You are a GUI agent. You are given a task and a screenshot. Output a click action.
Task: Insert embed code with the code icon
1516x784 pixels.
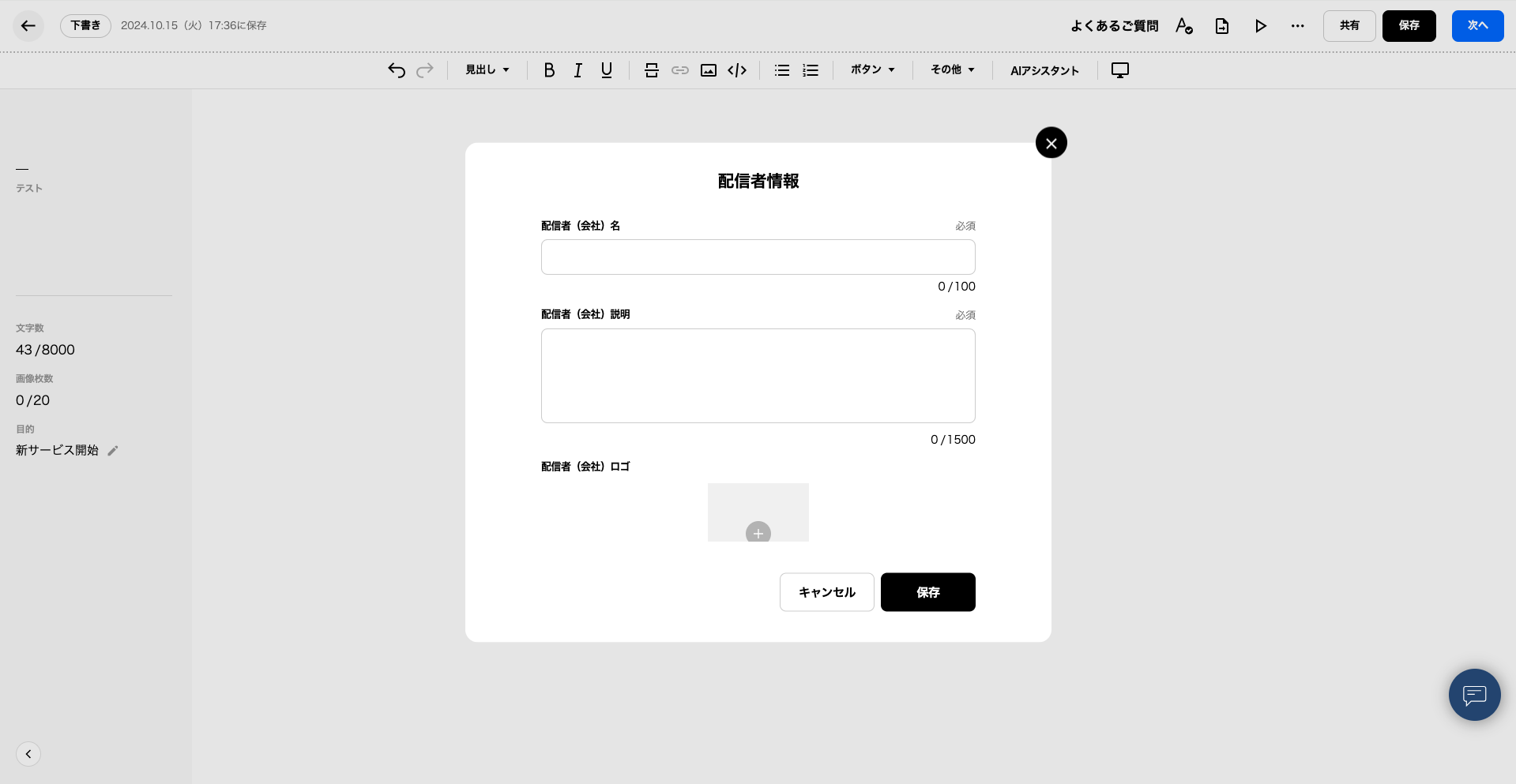tap(737, 70)
